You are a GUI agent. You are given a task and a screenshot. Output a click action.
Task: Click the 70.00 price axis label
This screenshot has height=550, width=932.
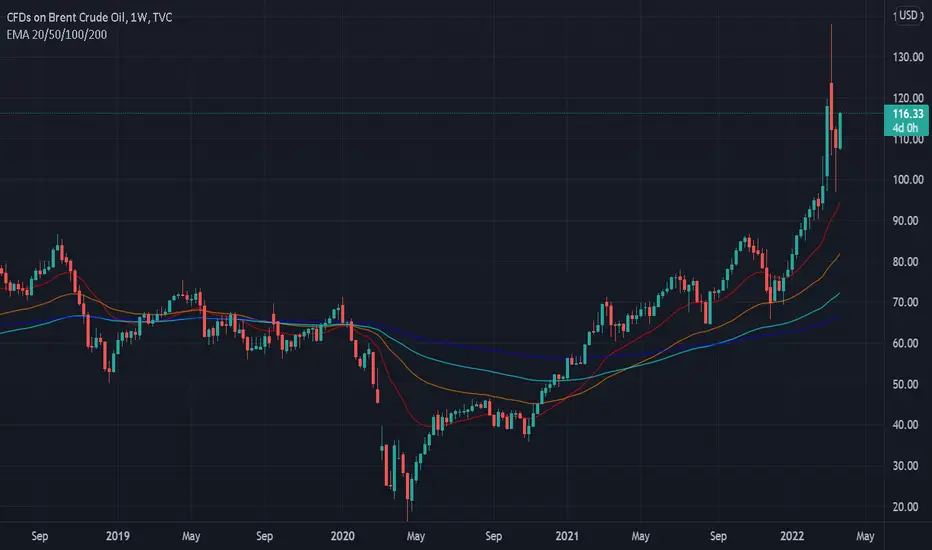(x=905, y=302)
